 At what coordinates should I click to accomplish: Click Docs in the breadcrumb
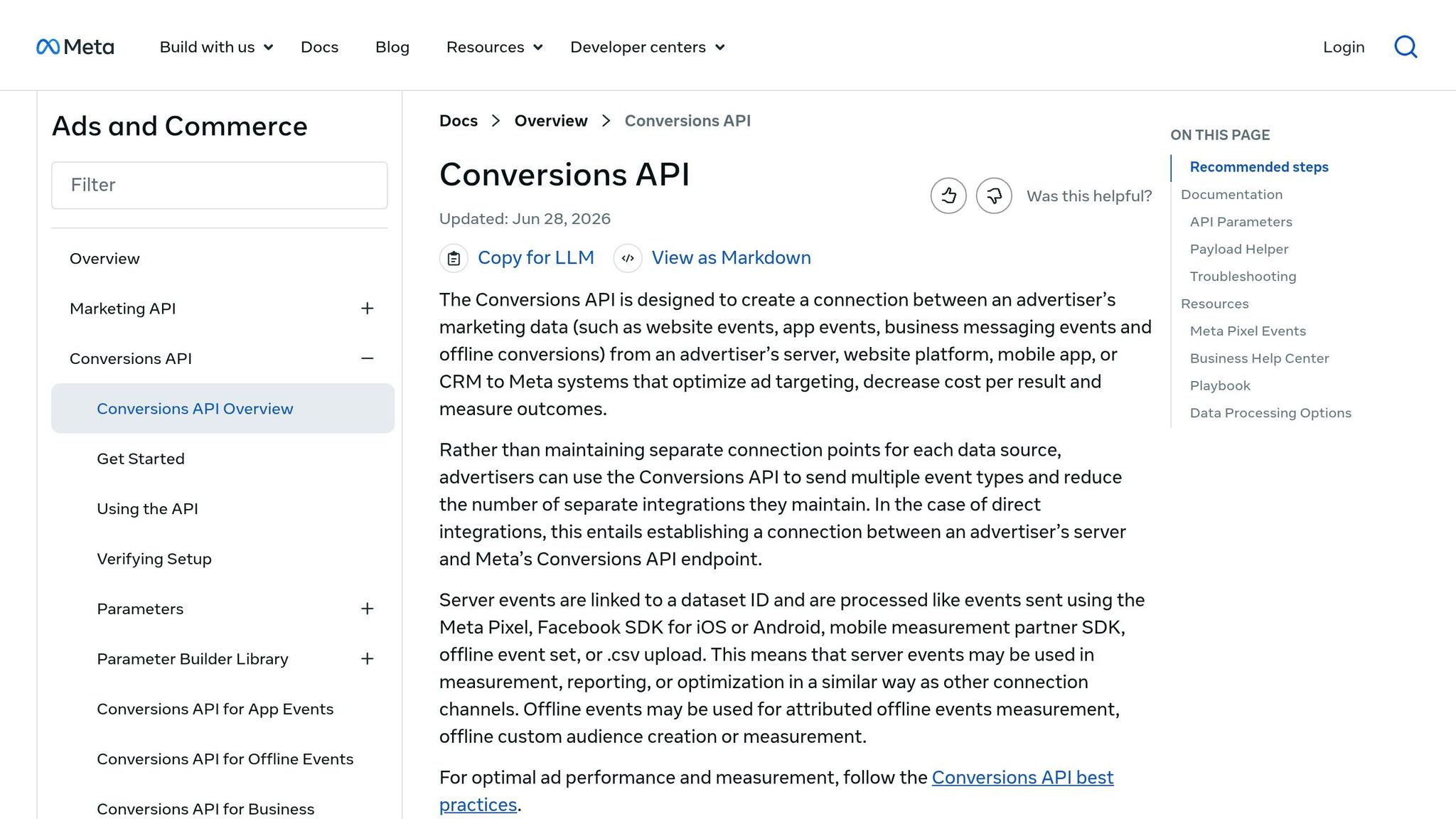(459, 121)
